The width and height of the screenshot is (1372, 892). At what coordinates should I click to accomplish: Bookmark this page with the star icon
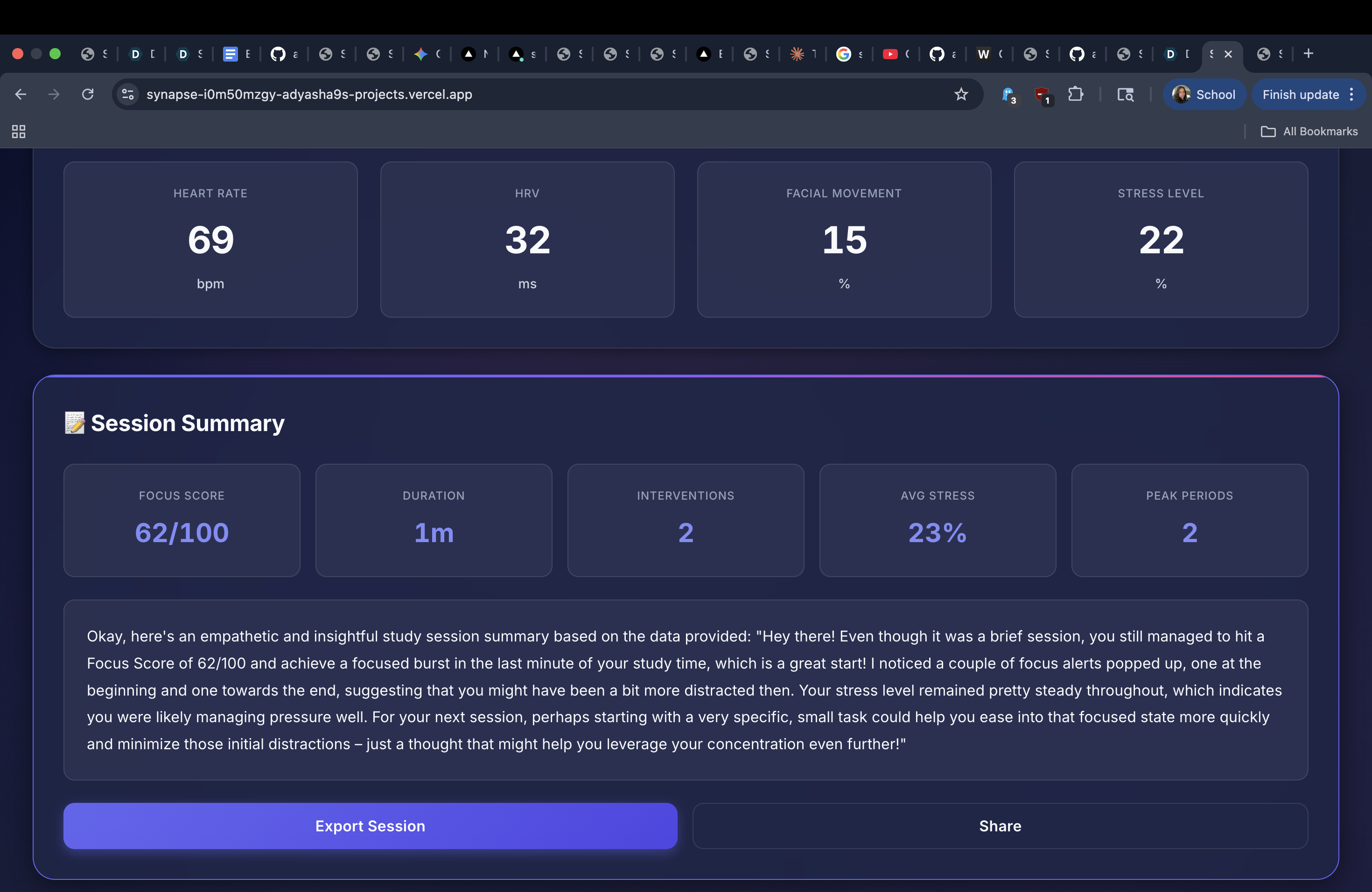960,94
